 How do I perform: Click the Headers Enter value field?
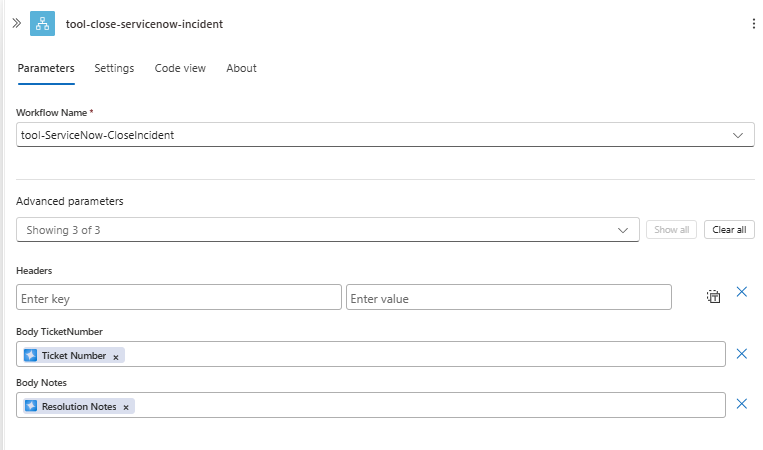pos(508,298)
